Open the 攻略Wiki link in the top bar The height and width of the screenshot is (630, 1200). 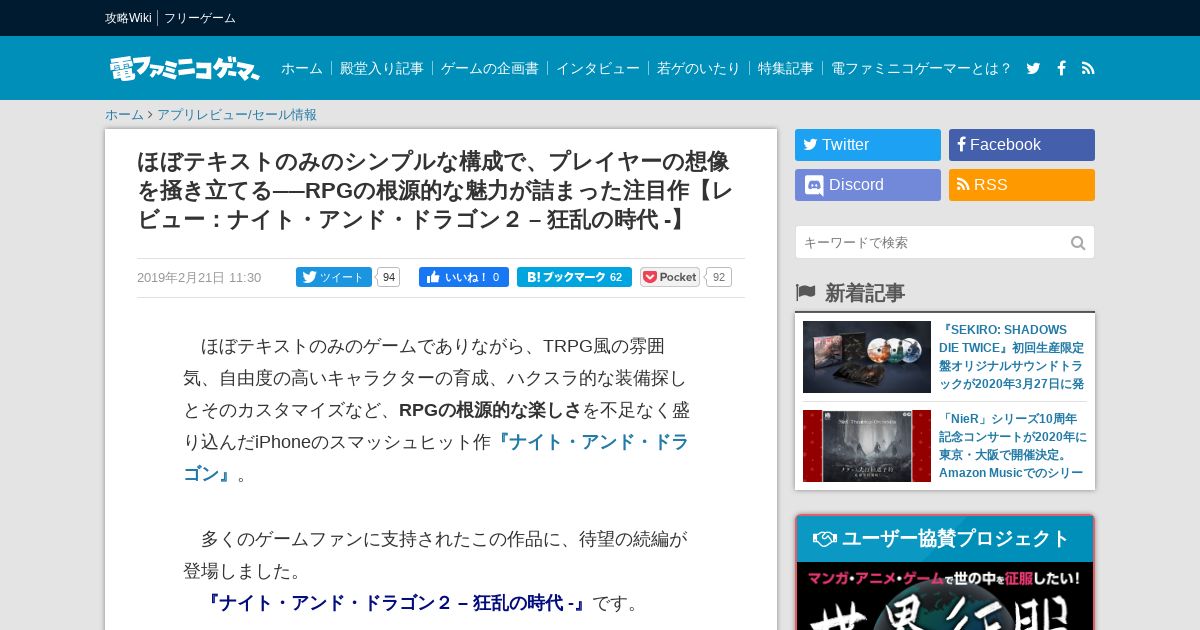point(128,18)
